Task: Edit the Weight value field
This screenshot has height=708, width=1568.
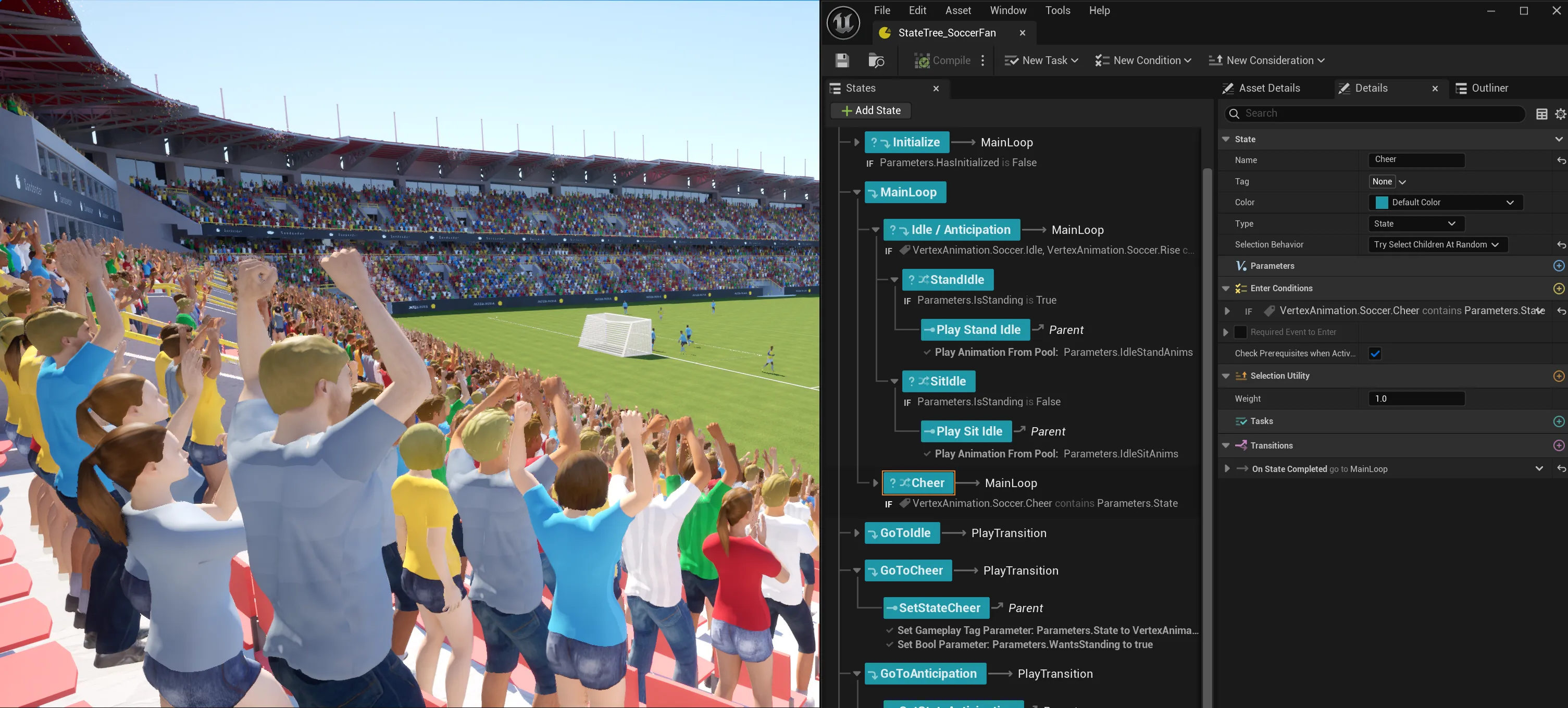Action: point(1416,399)
